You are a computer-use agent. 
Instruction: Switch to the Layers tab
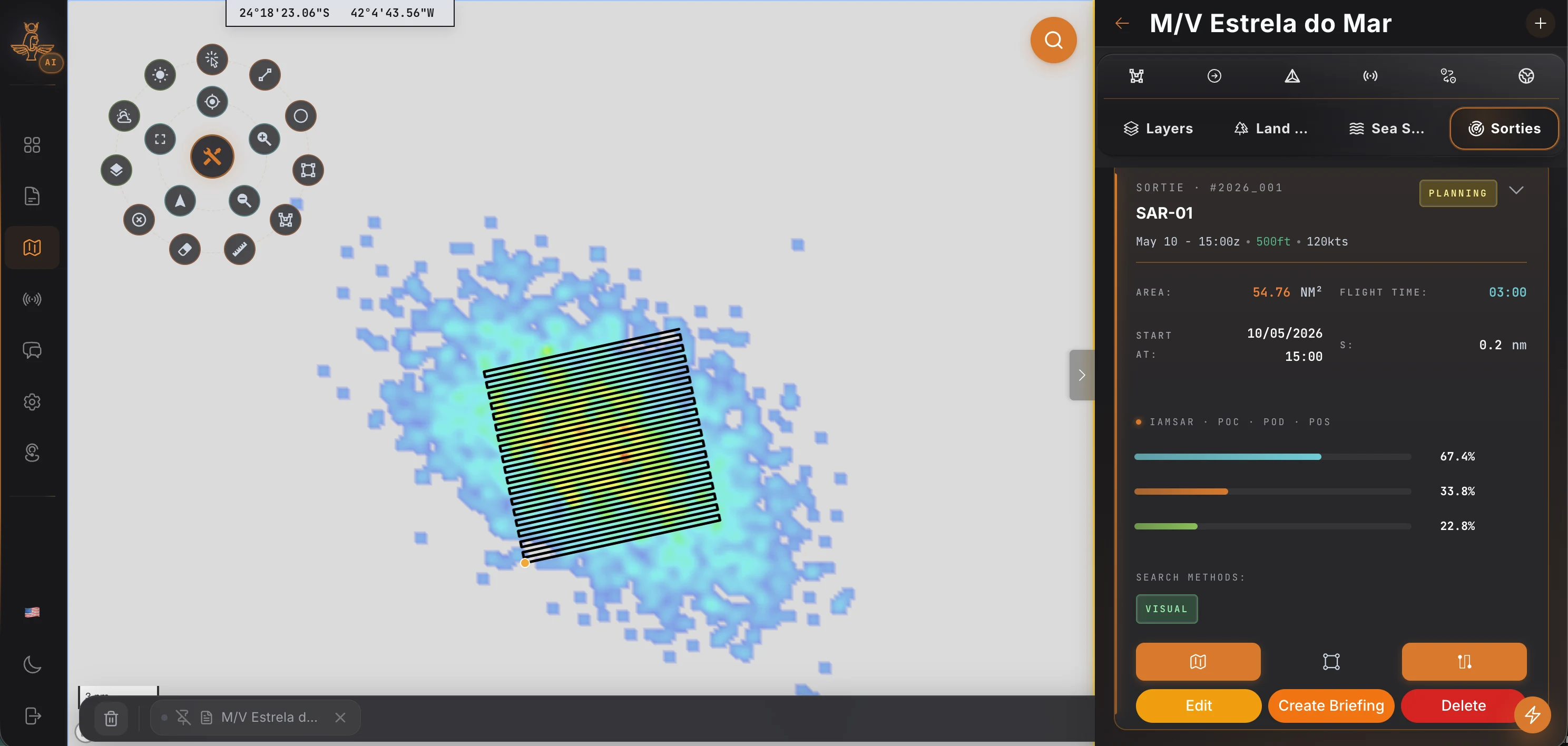click(1158, 129)
